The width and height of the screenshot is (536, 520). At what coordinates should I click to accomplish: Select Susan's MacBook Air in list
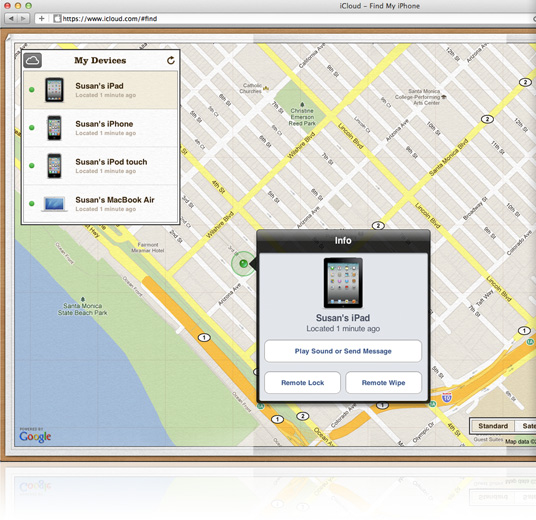pyautogui.click(x=100, y=204)
